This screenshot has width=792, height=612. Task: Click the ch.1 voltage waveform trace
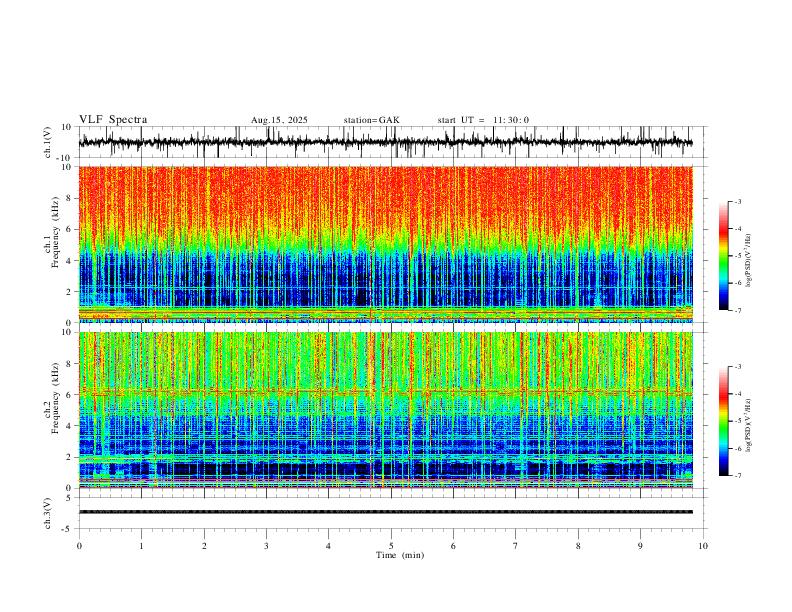pyautogui.click(x=385, y=142)
